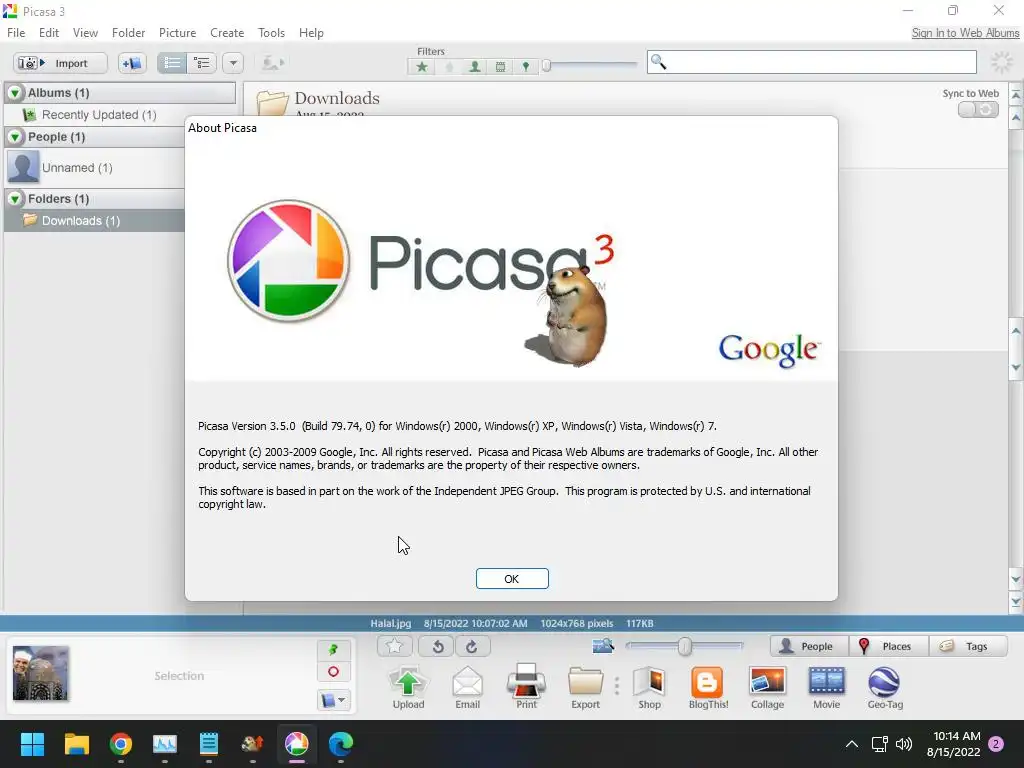Viewport: 1024px width, 768px height.
Task: Switch to tree folder view
Action: pos(202,63)
